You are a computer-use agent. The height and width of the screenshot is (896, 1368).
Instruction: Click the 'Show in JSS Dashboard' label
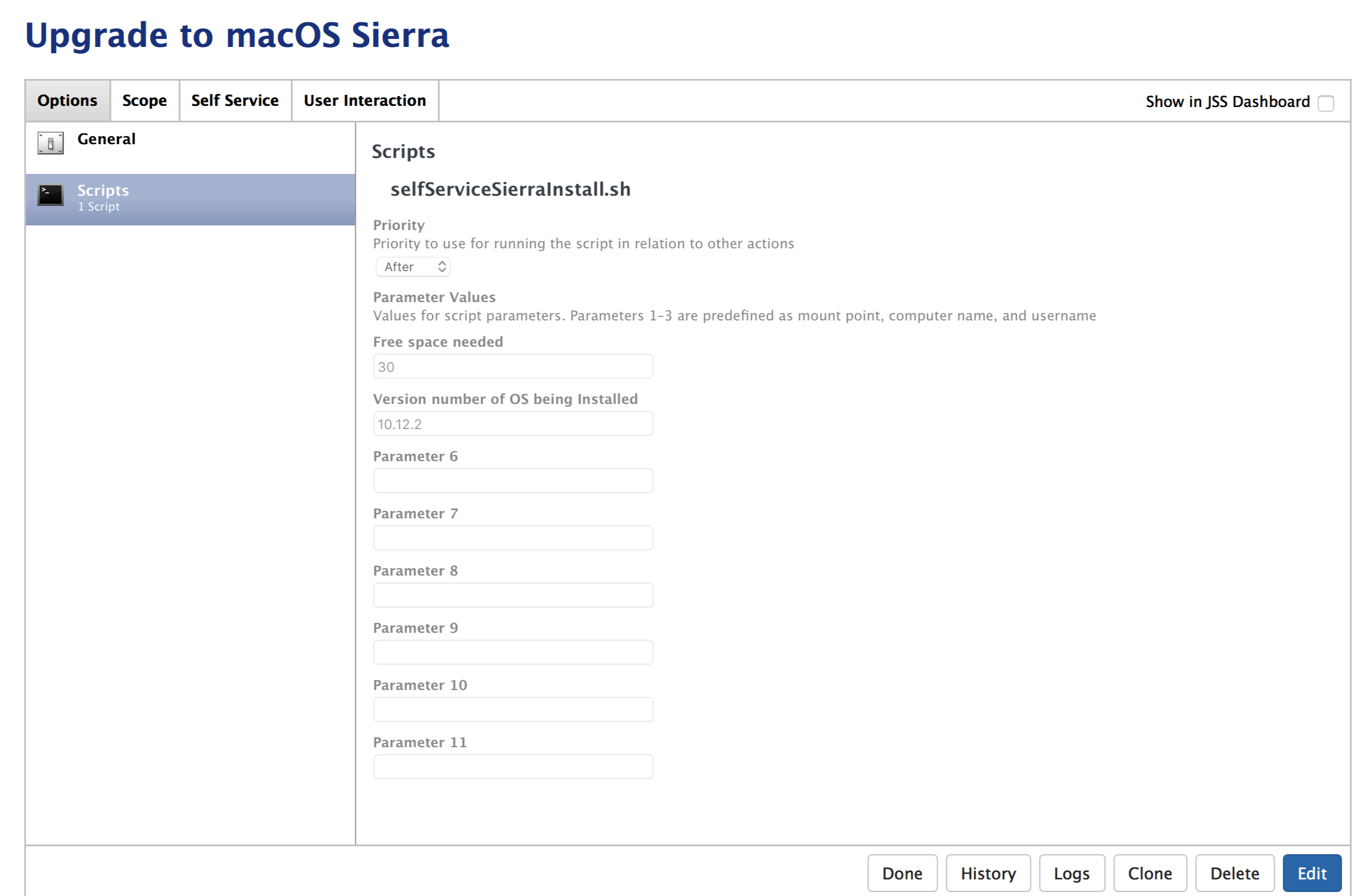click(x=1227, y=102)
